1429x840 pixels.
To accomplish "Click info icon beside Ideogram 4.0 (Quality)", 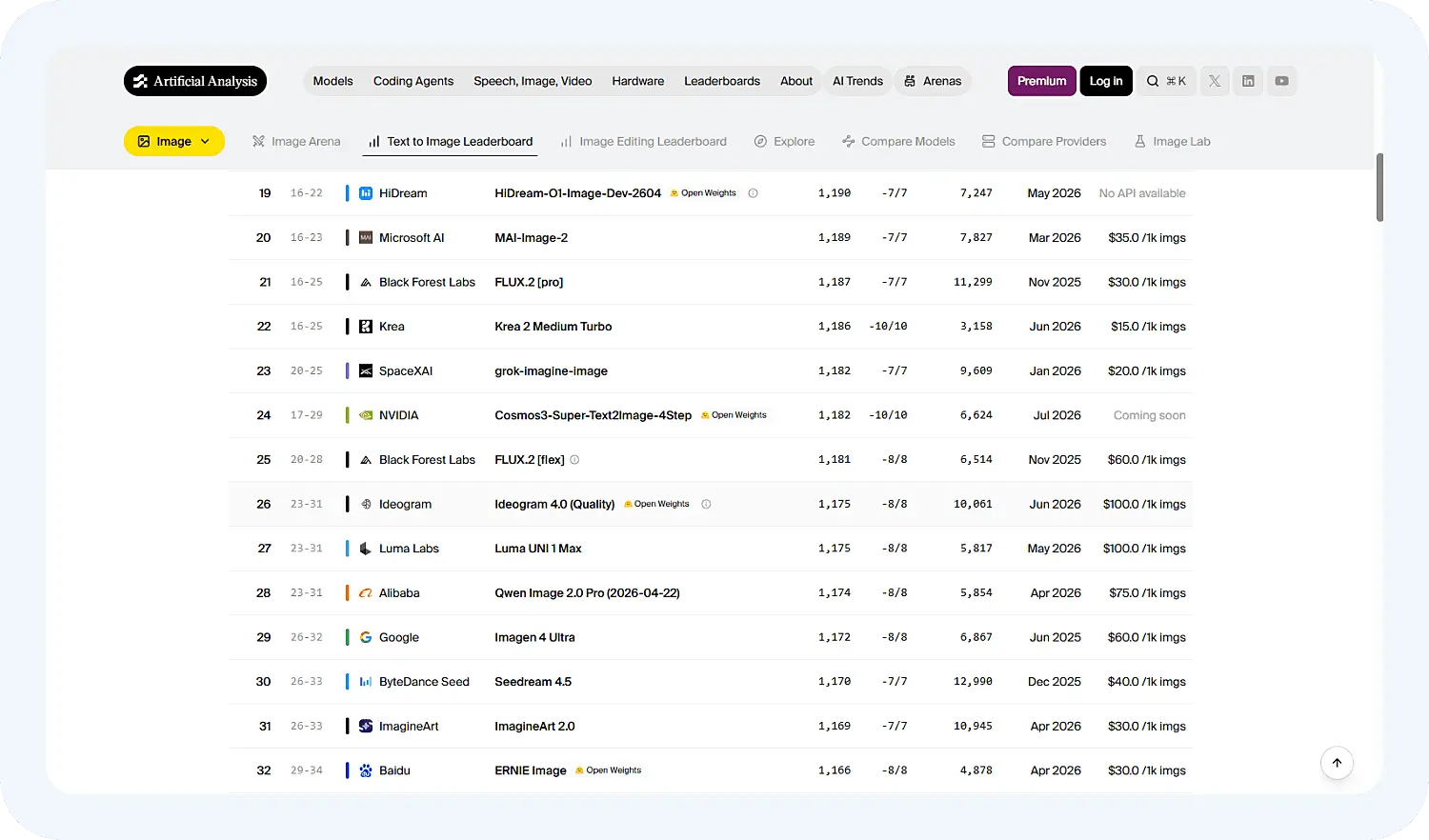I will (x=706, y=505).
